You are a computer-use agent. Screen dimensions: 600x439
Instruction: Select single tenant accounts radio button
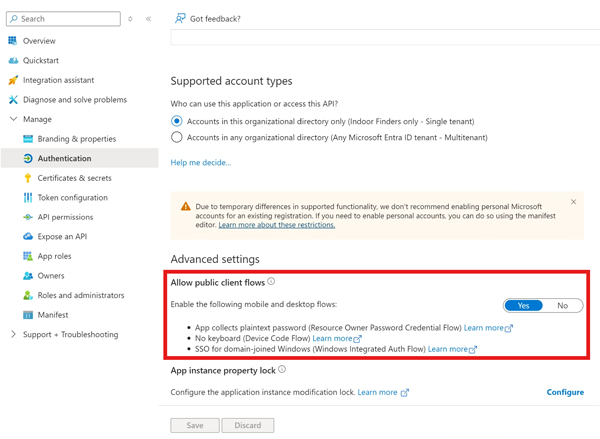pyautogui.click(x=176, y=121)
